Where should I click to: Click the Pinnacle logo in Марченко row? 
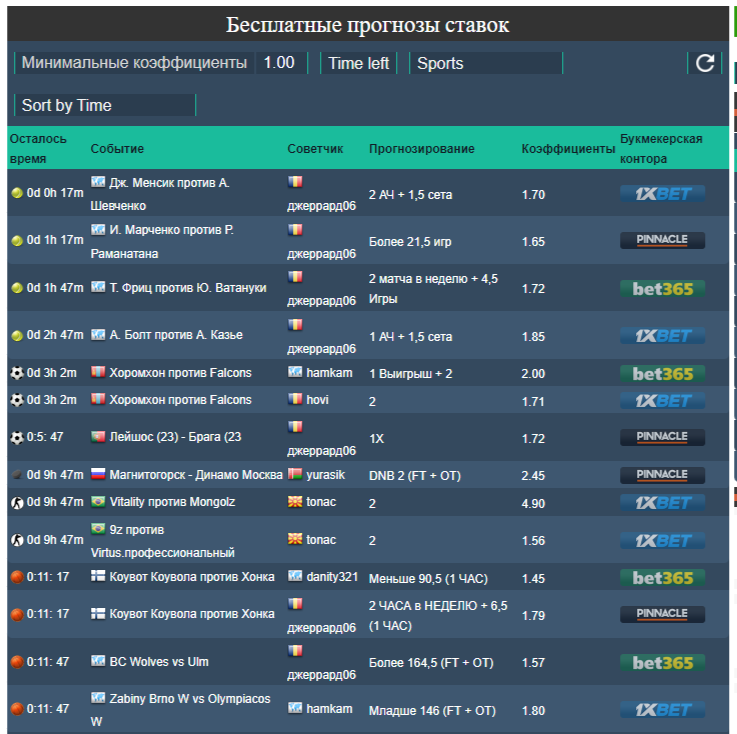(x=662, y=240)
